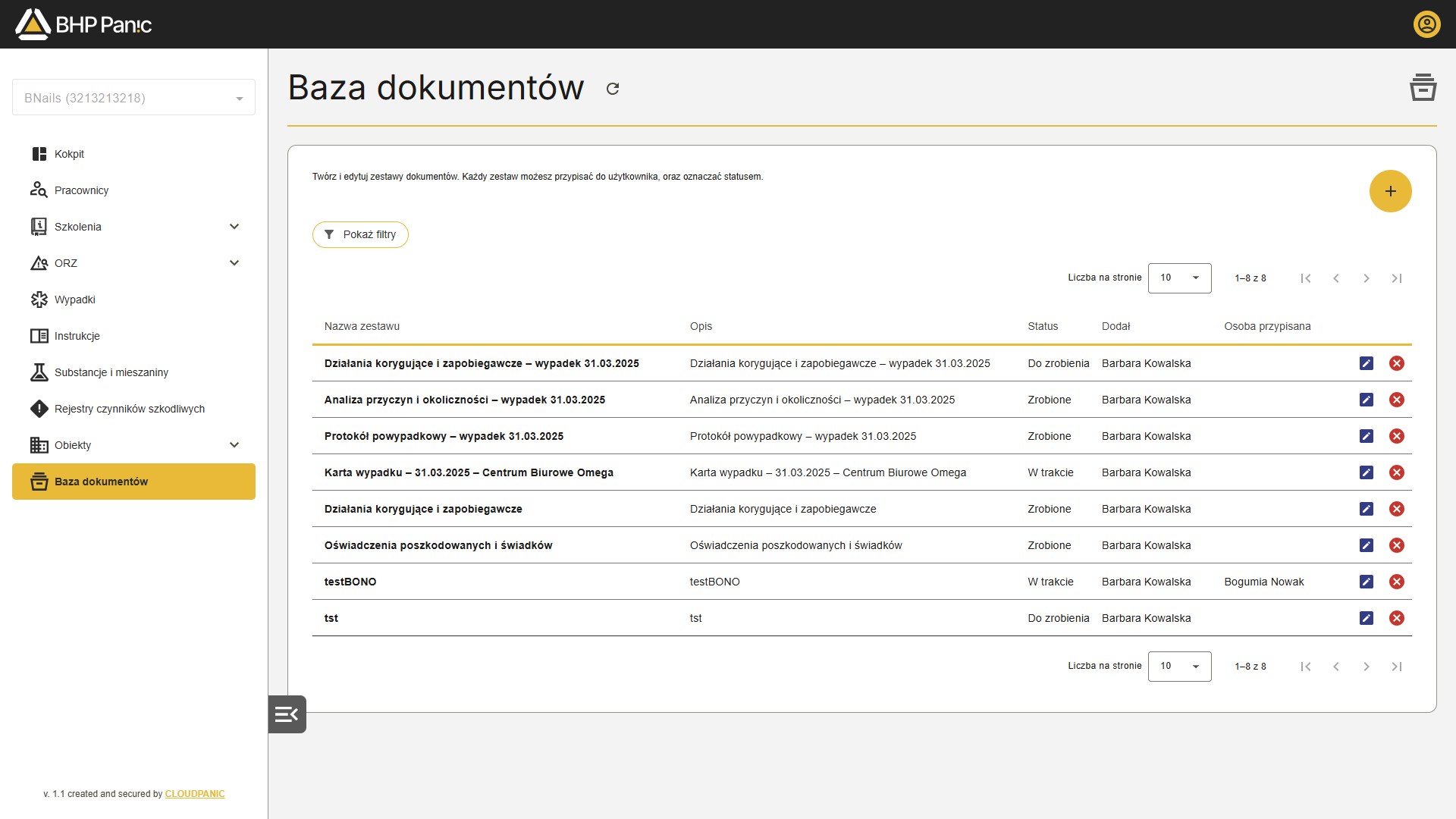Show filters with 'Pokaż filtry' button

[360, 234]
